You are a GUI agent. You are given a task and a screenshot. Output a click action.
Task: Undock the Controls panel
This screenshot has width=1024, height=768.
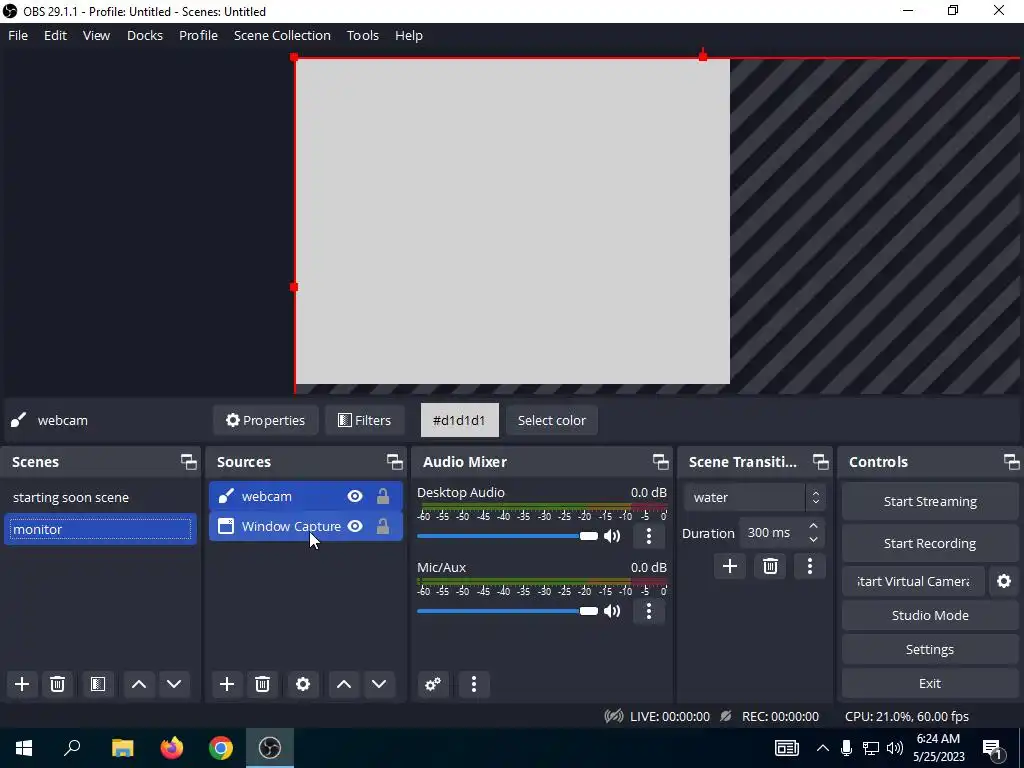pyautogui.click(x=1012, y=462)
